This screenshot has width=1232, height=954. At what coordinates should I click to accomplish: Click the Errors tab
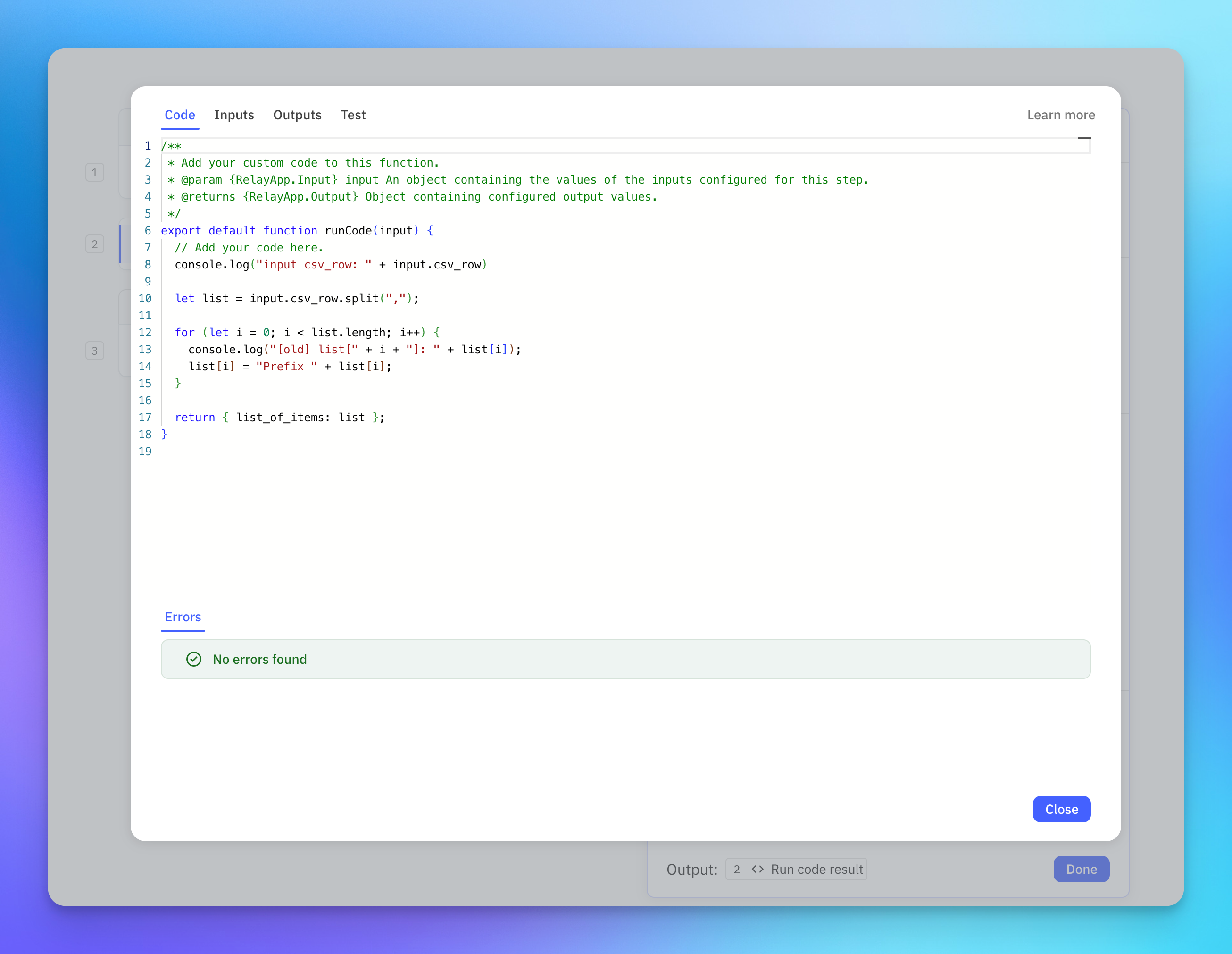[x=183, y=617]
